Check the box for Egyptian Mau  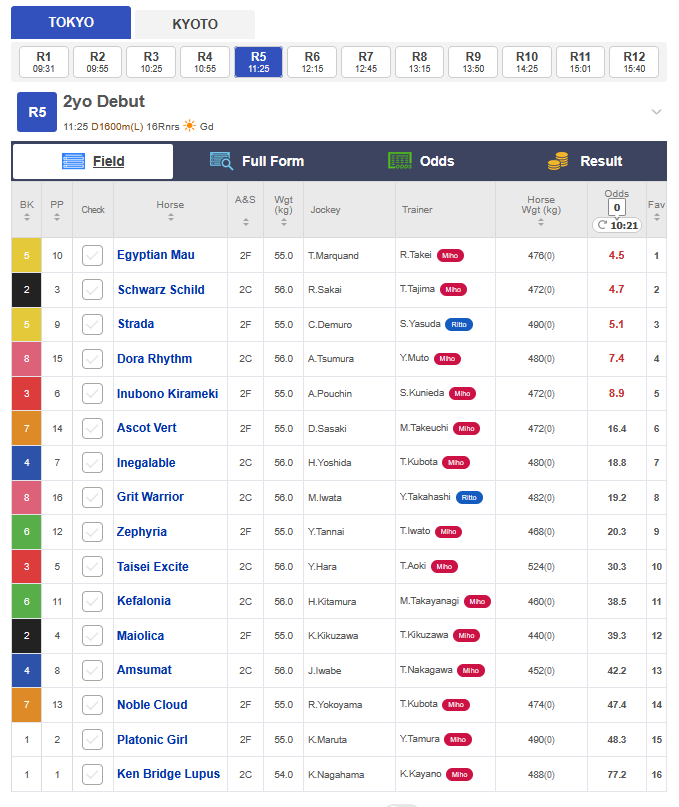coord(93,255)
